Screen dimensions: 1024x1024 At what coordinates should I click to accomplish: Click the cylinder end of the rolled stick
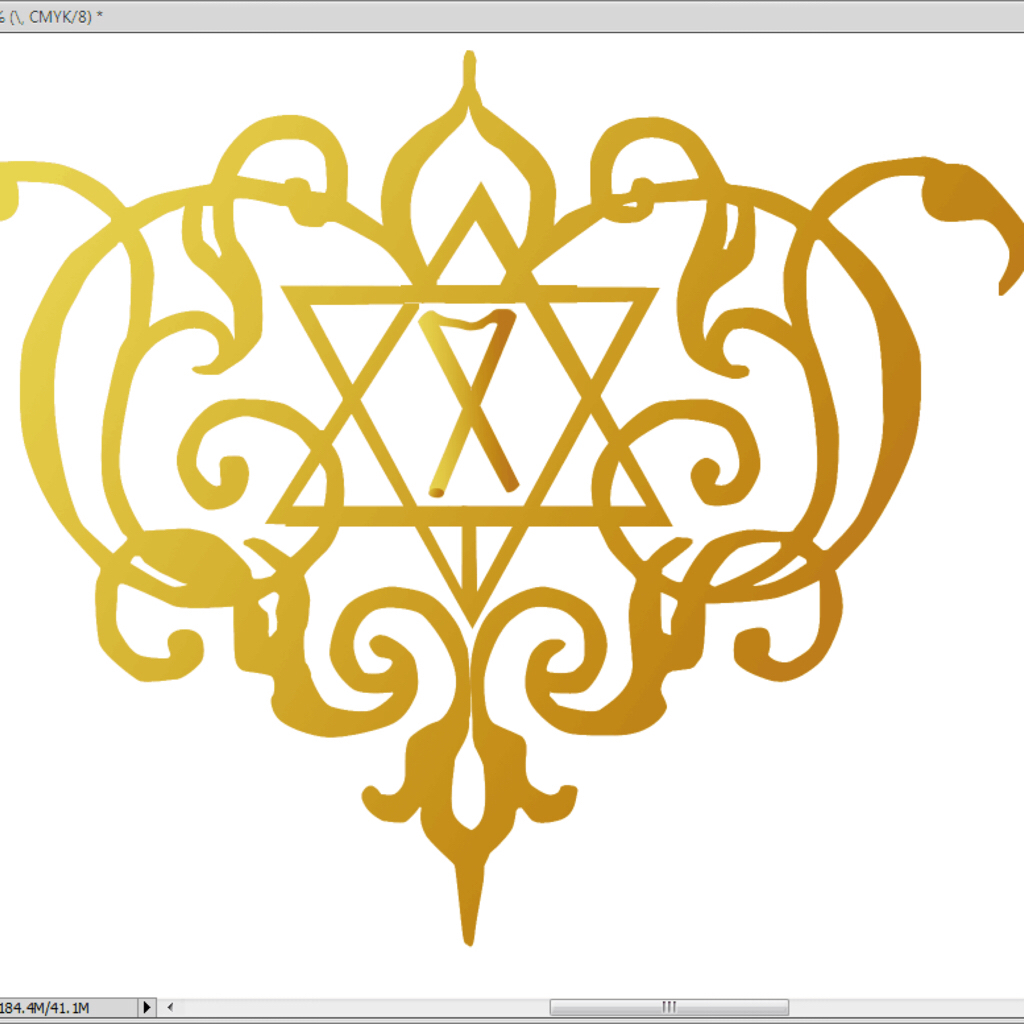(x=436, y=492)
